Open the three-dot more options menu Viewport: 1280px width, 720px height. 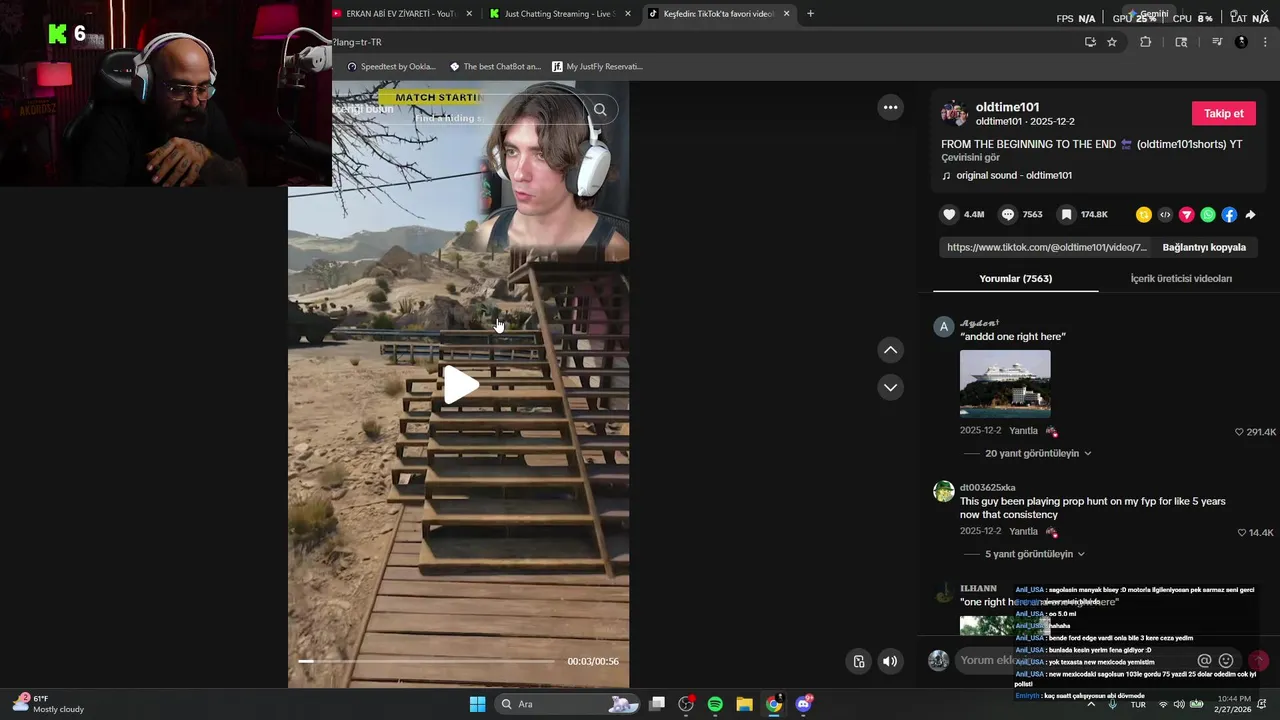point(890,107)
